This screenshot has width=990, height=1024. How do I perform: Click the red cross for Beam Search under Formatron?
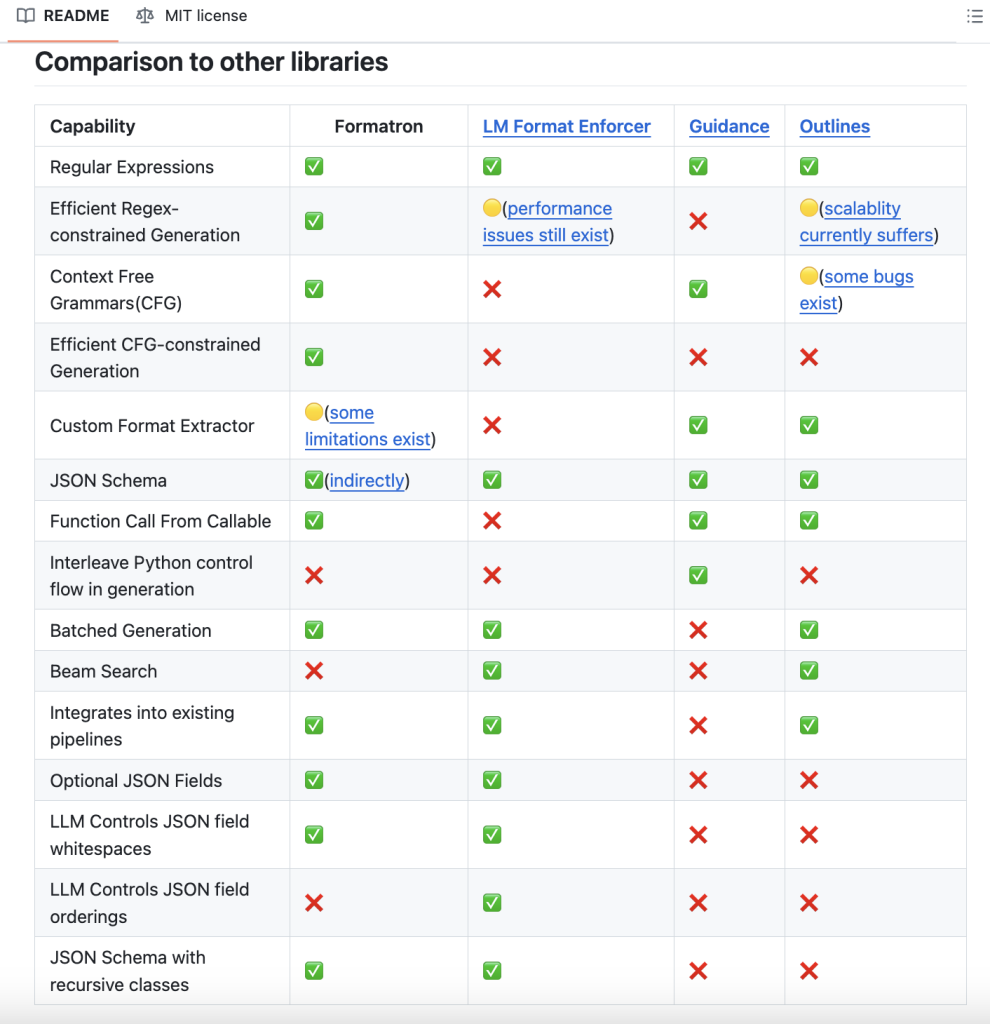click(313, 671)
